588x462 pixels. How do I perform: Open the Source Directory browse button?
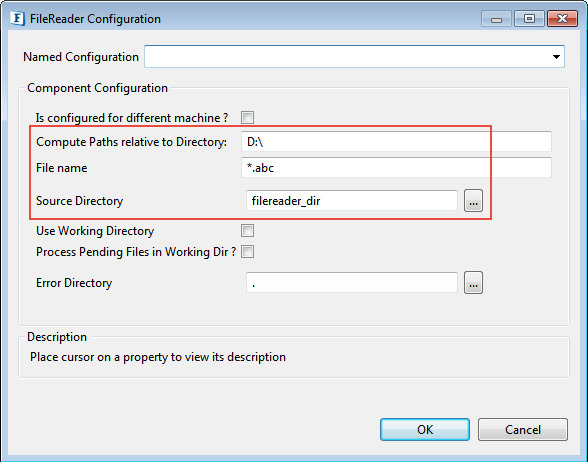pyautogui.click(x=473, y=201)
